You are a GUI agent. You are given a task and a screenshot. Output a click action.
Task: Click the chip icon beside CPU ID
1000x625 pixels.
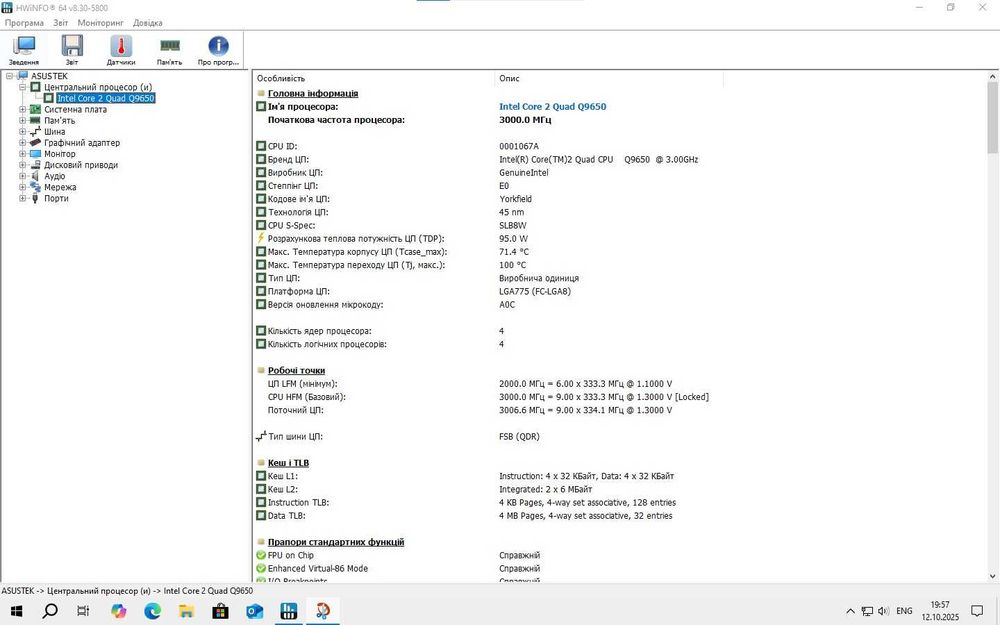click(261, 146)
